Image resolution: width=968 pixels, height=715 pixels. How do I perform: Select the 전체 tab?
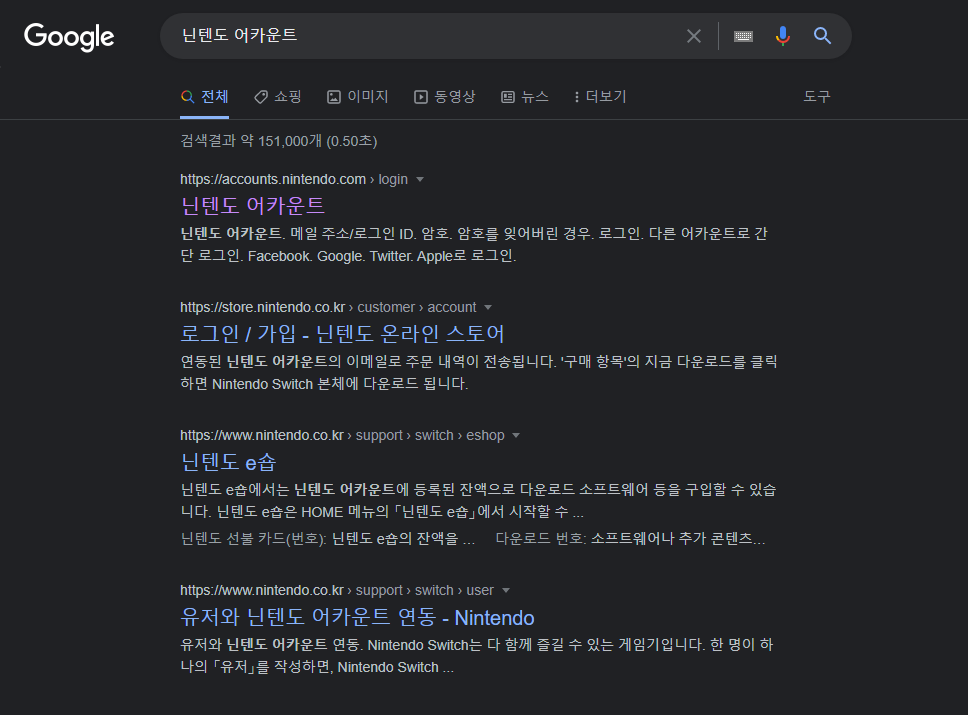coord(205,97)
